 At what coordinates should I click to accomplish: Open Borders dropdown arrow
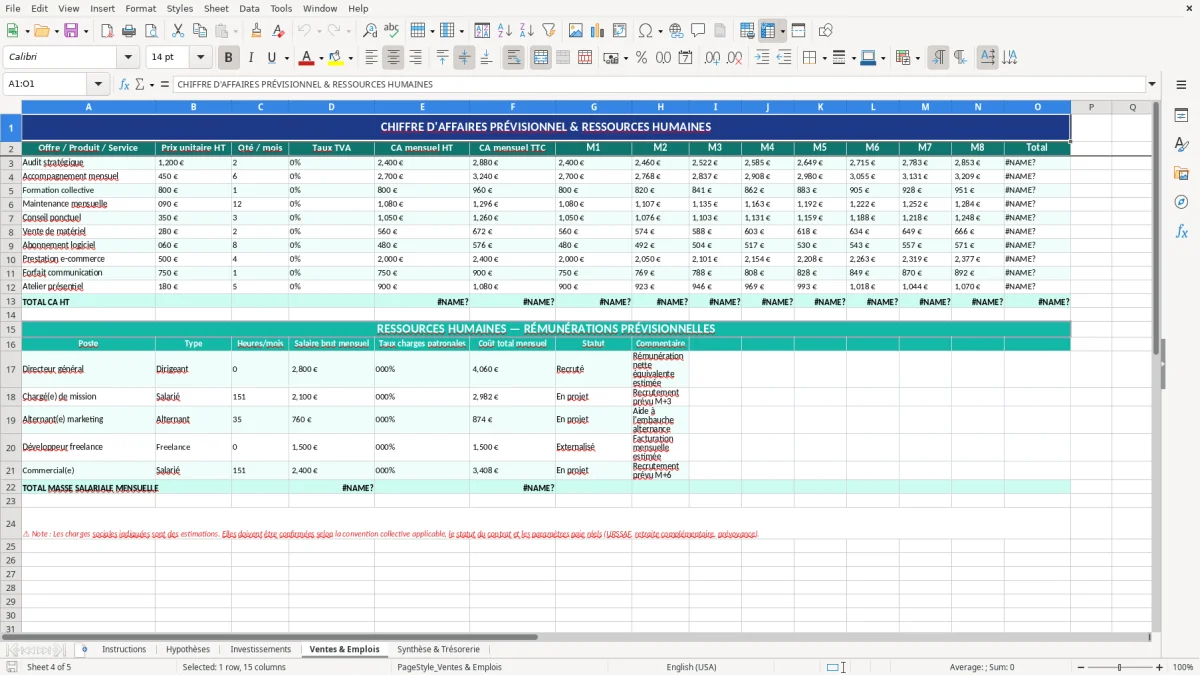825,58
